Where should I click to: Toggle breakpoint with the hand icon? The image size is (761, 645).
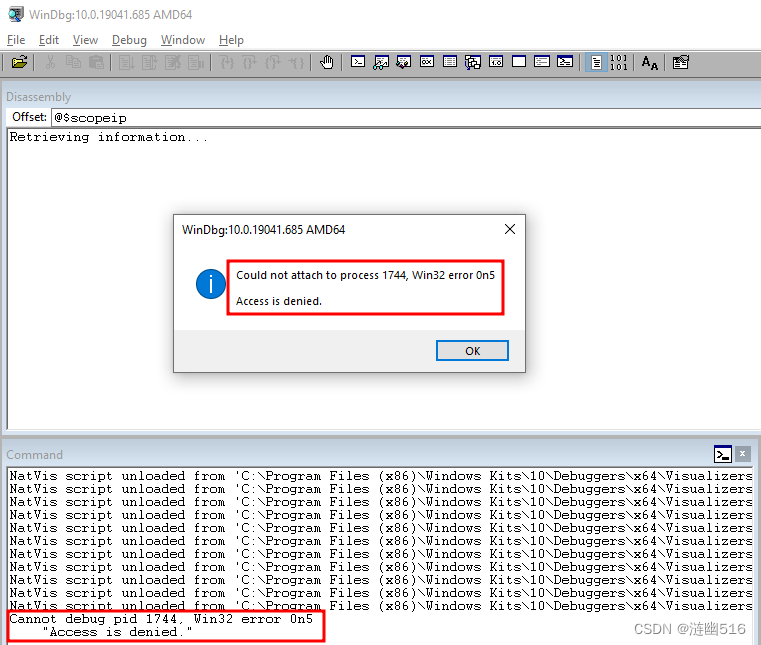click(x=327, y=62)
